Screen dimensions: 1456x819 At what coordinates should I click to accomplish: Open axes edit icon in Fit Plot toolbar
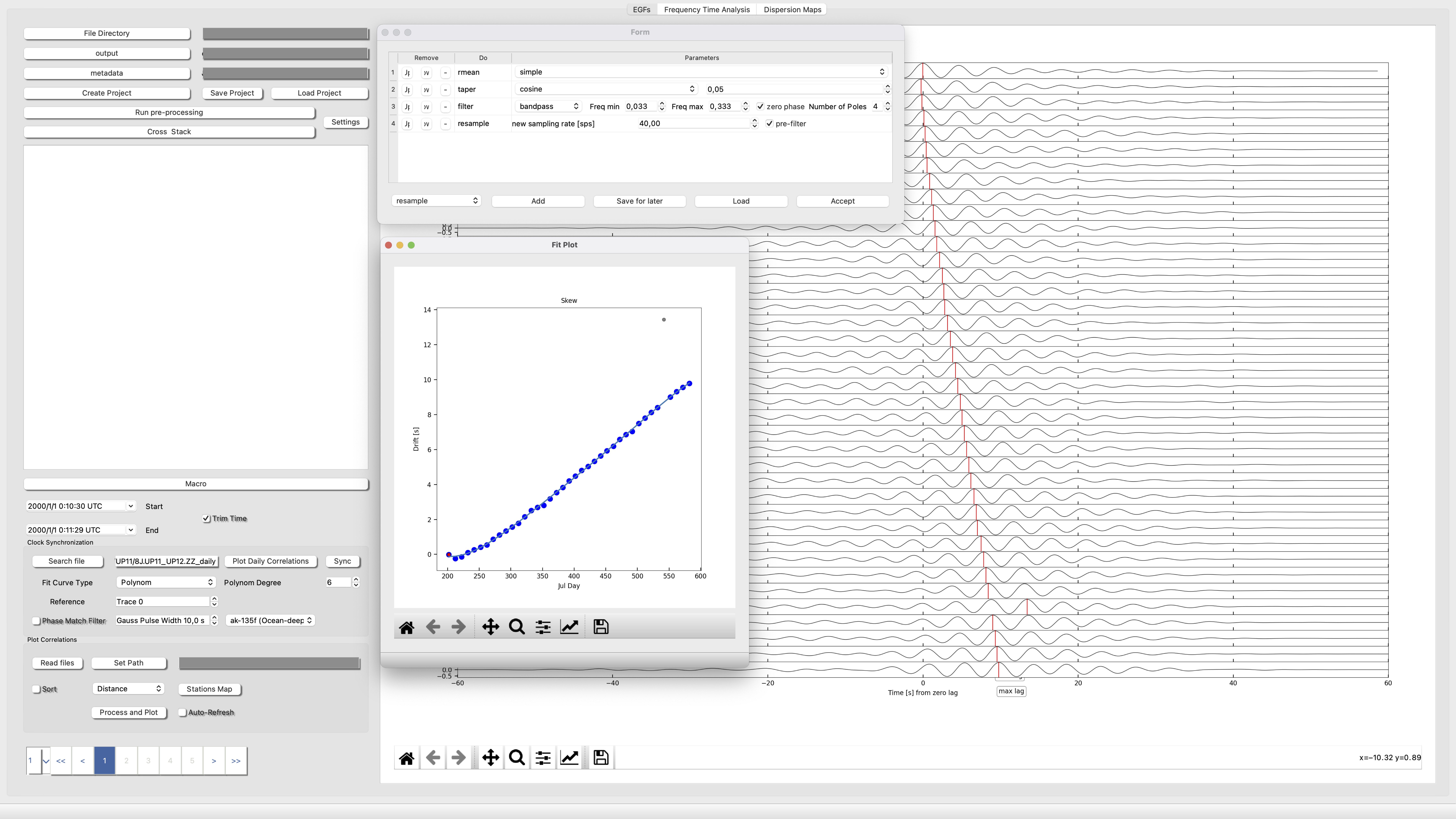(x=569, y=627)
